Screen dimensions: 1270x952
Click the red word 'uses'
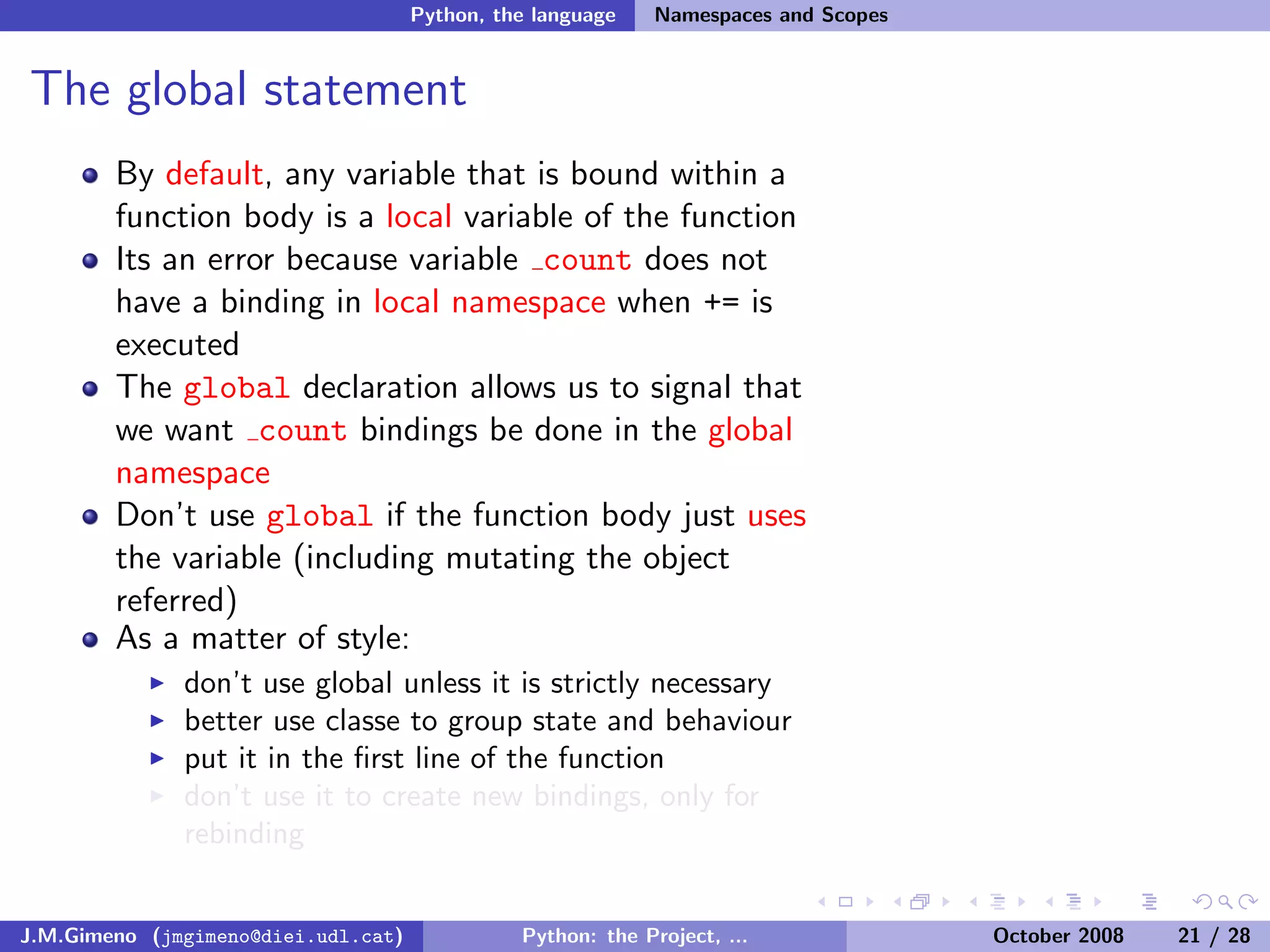776,516
